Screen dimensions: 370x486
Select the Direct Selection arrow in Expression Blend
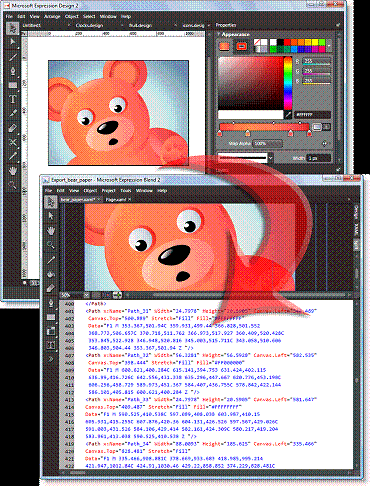pos(51,216)
